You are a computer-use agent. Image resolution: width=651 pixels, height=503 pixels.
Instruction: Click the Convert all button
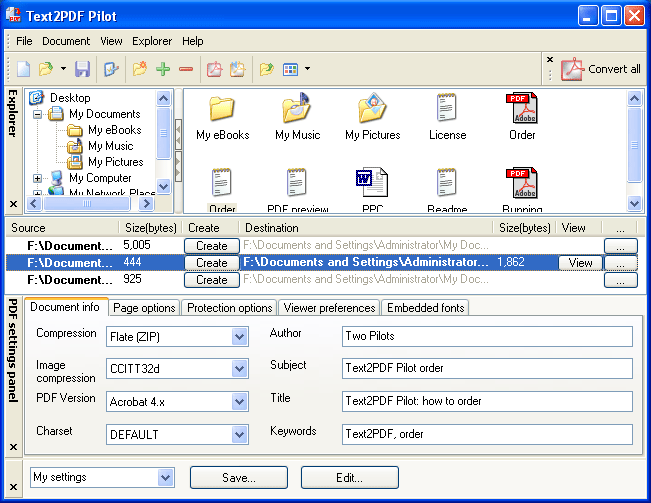click(600, 69)
